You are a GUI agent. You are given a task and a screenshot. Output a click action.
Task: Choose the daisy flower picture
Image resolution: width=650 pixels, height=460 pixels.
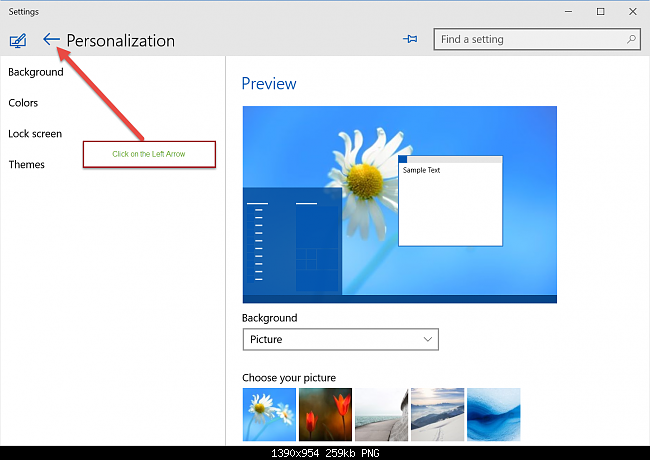(269, 414)
